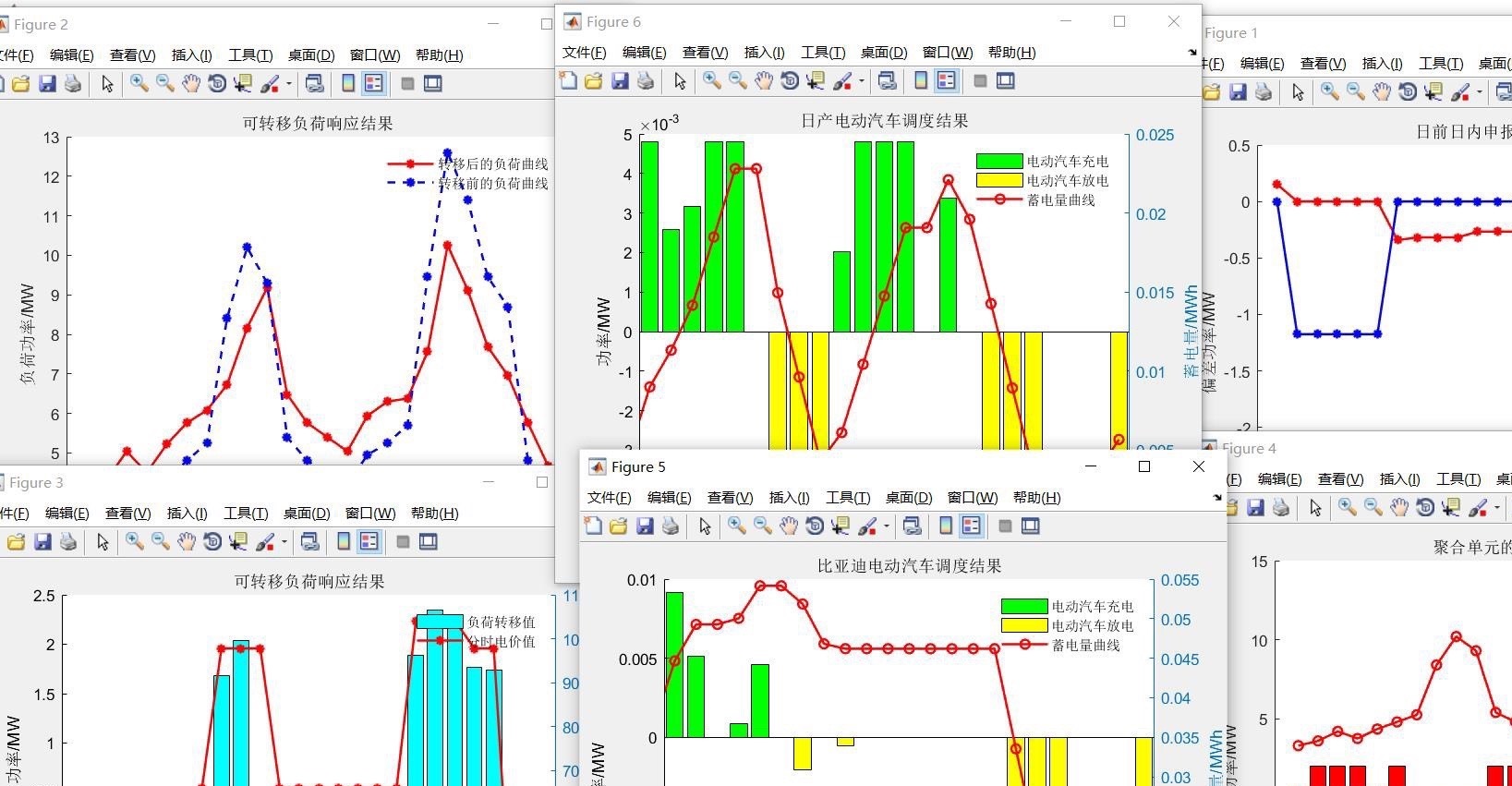Print icon in Figure 2 toolbar
The width and height of the screenshot is (1512, 786).
(x=73, y=84)
